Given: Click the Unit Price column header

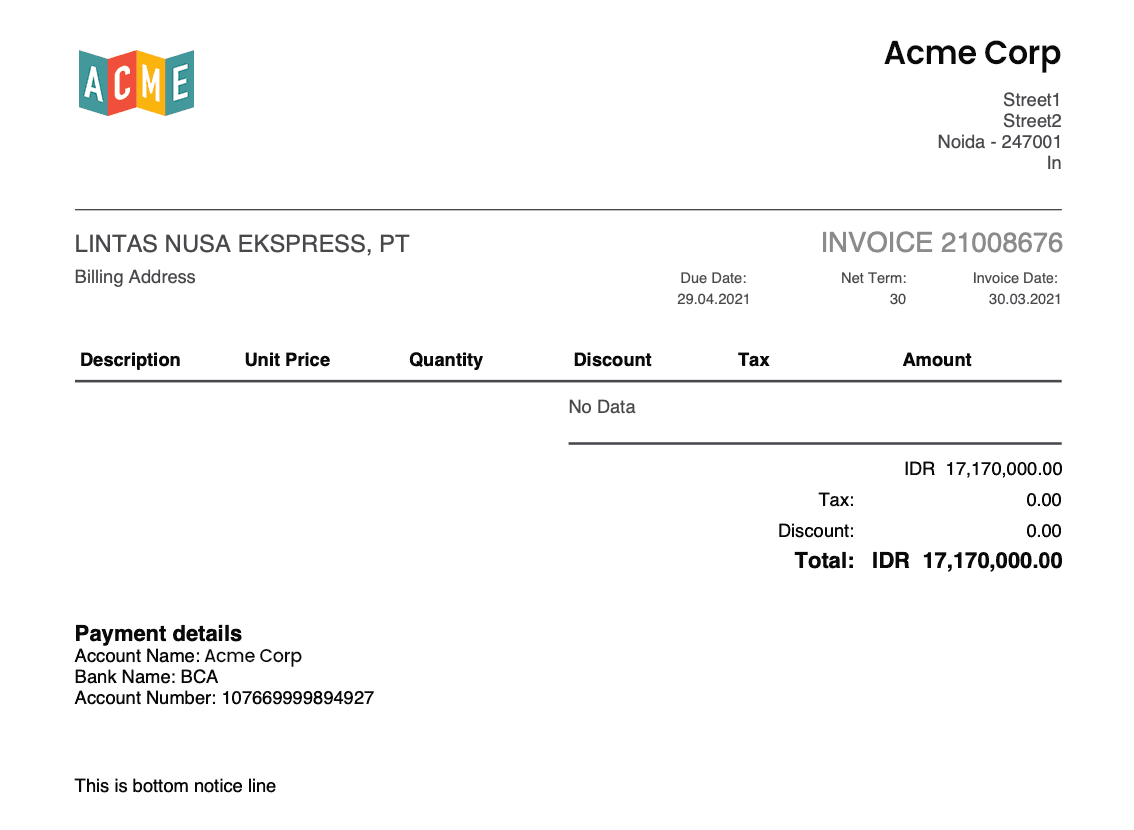Looking at the screenshot, I should [287, 360].
